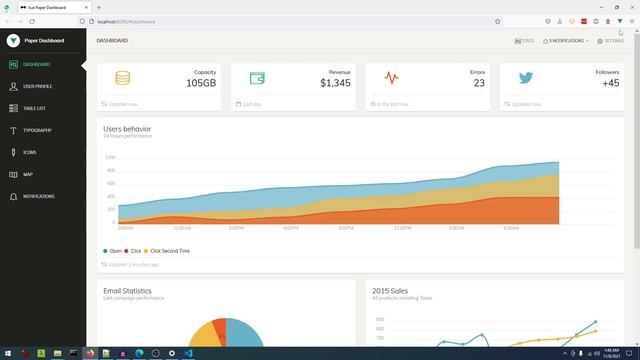Open Settings in the top navbar
Image resolution: width=640 pixels, height=360 pixels.
(611, 41)
